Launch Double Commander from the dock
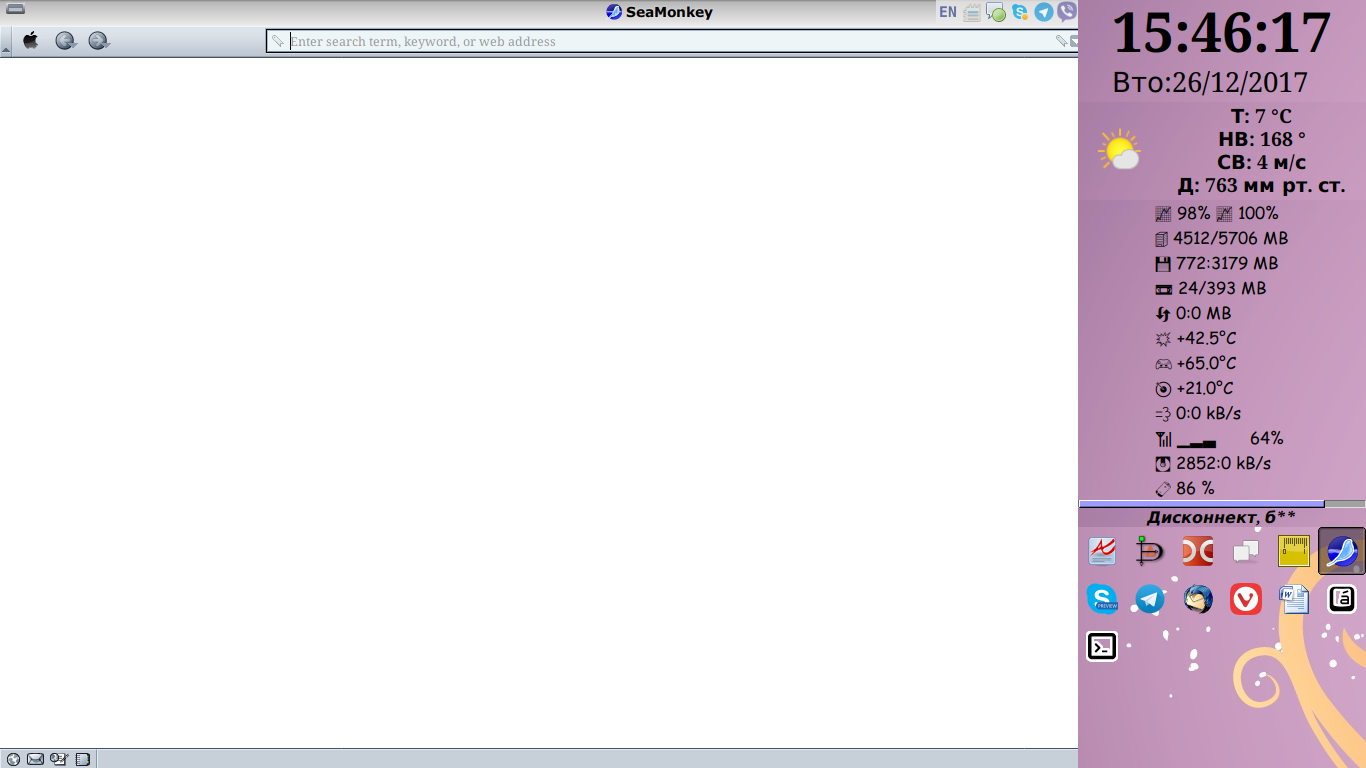 point(1198,551)
